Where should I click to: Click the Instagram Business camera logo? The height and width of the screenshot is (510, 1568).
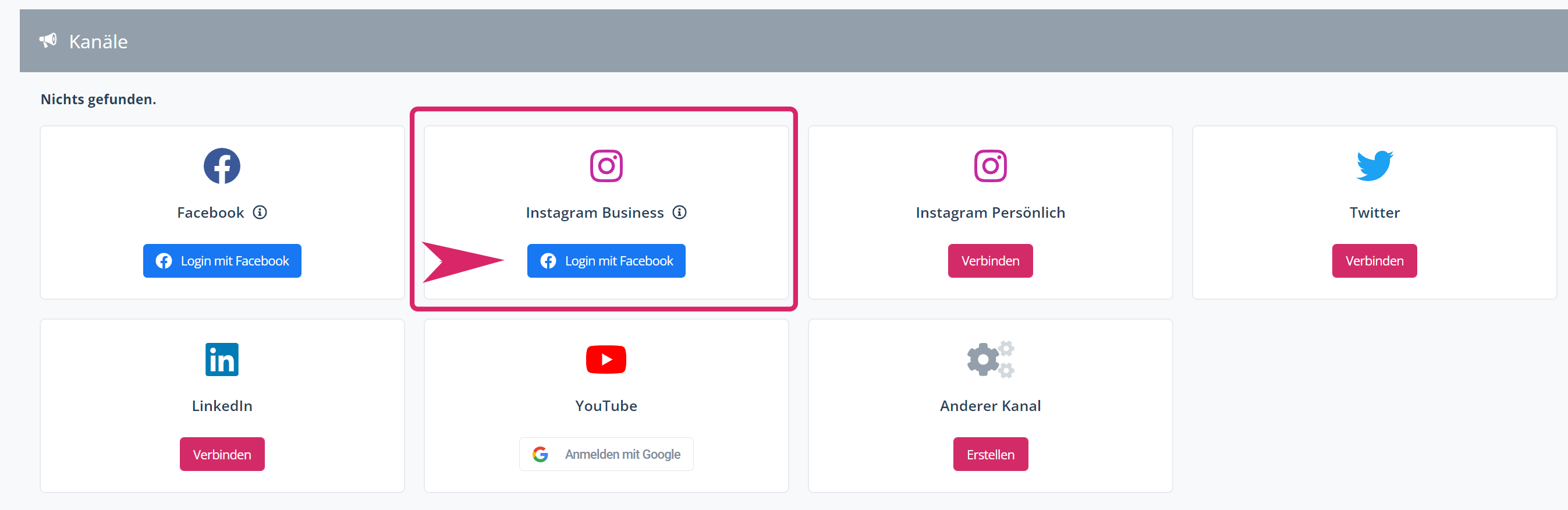pos(606,165)
